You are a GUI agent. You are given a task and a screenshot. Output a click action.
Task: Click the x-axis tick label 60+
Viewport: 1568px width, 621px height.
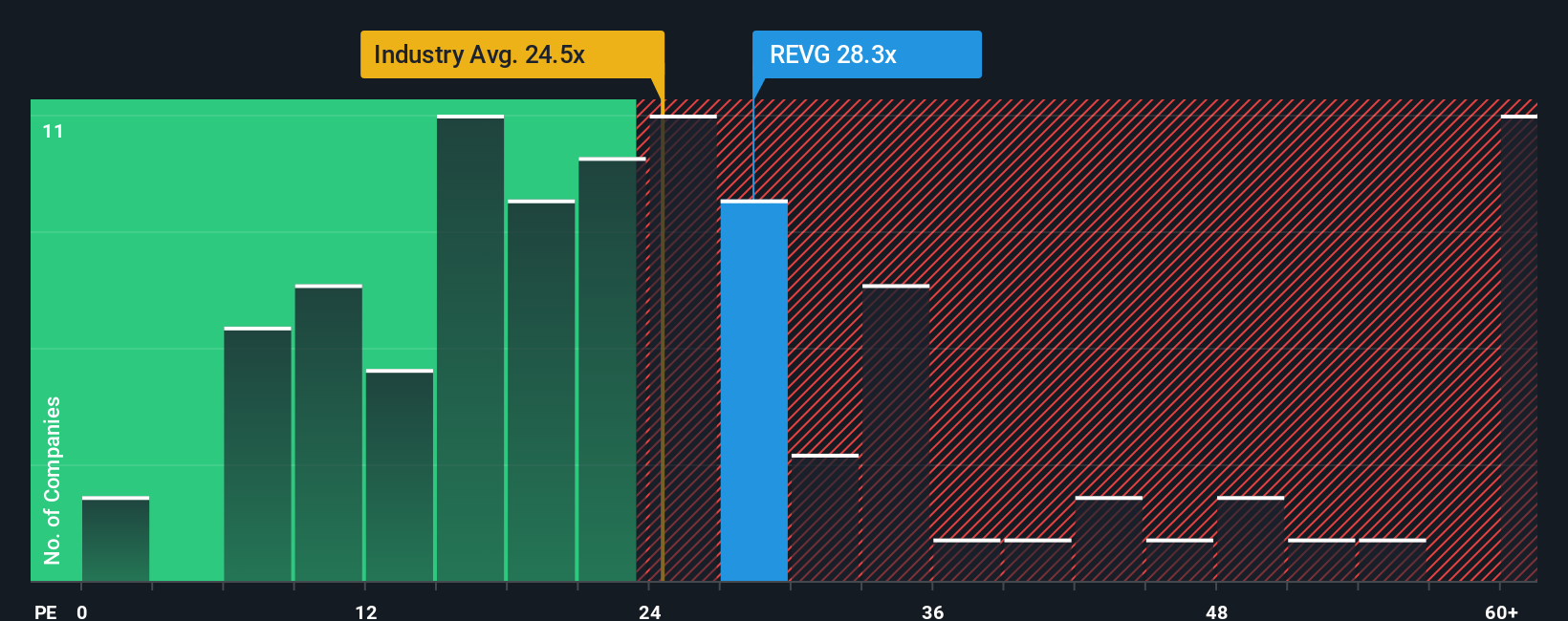pyautogui.click(x=1501, y=611)
